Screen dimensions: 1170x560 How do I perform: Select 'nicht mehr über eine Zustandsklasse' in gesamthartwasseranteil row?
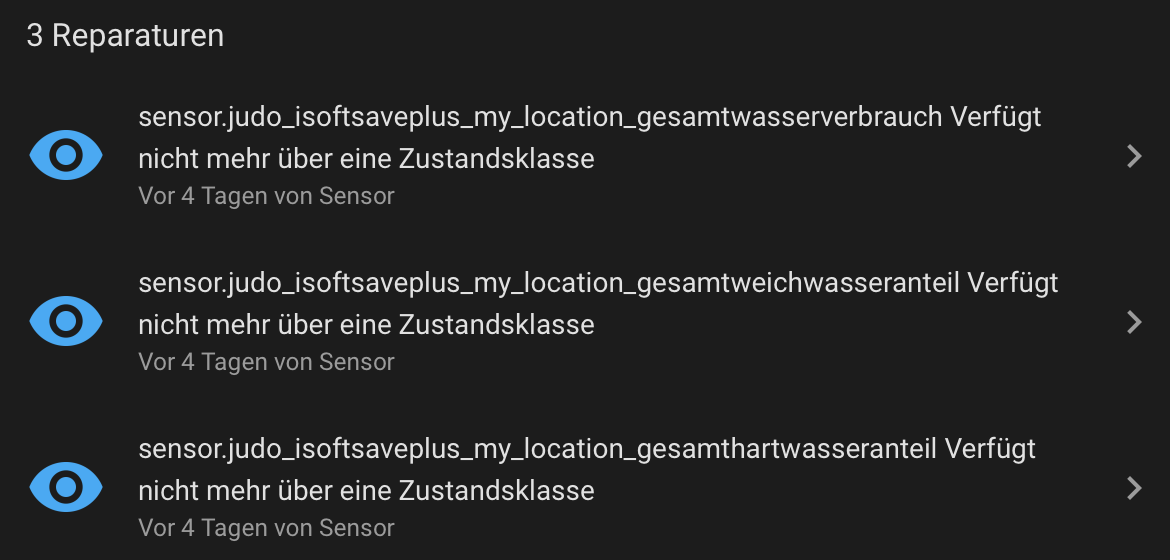tap(366, 490)
